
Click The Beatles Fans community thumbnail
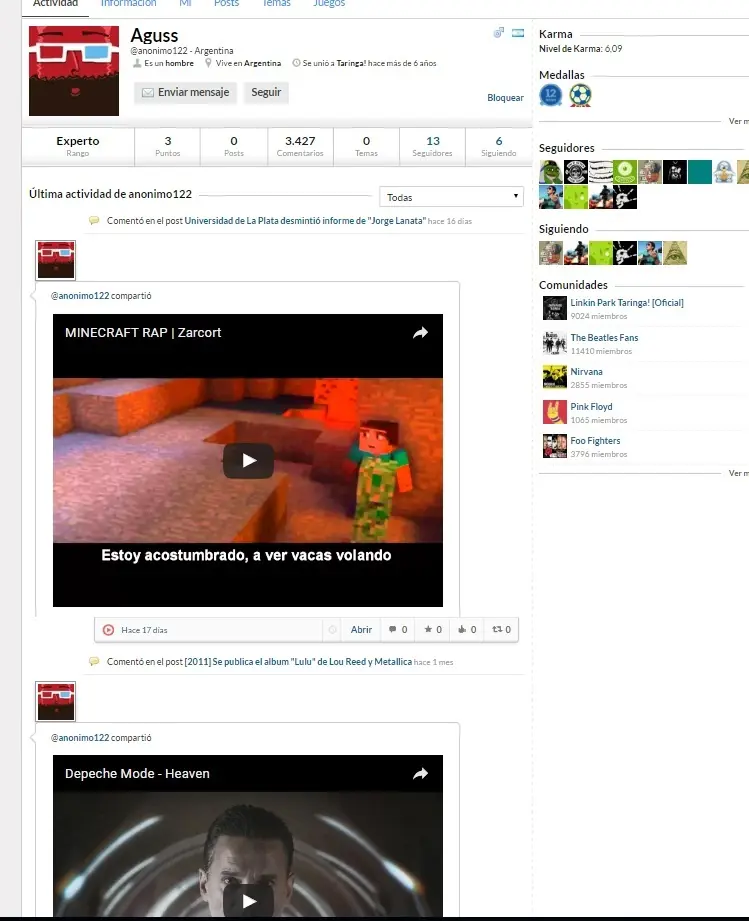555,343
